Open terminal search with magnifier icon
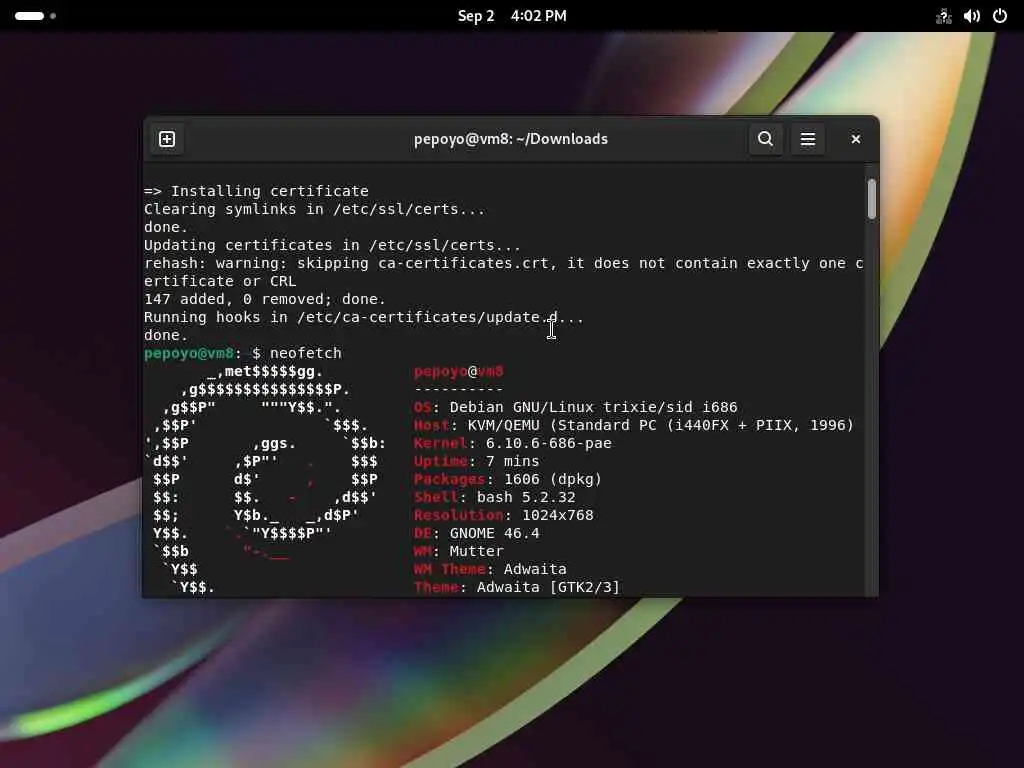Viewport: 1024px width, 768px height. tap(765, 139)
